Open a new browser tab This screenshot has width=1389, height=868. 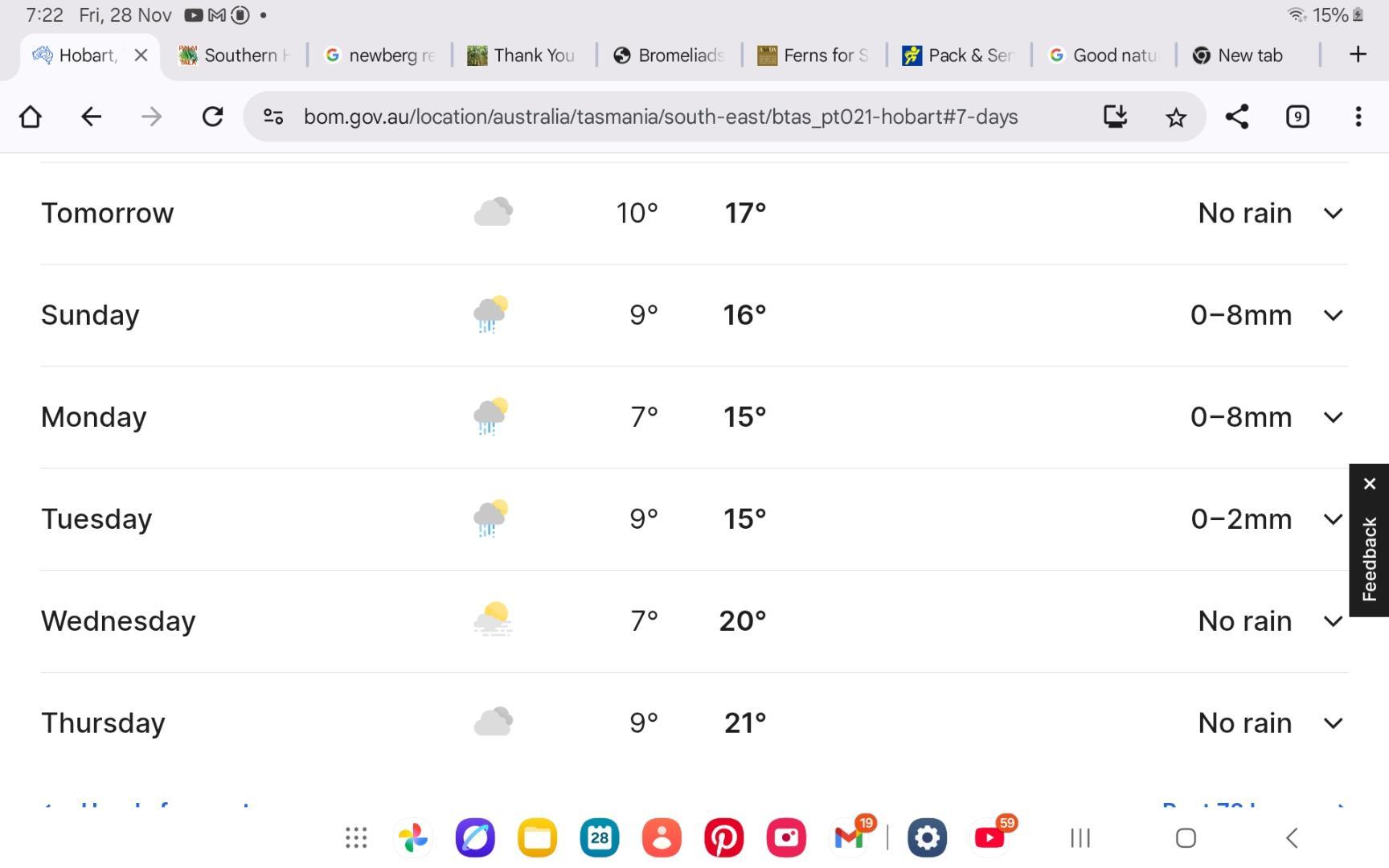(1358, 55)
